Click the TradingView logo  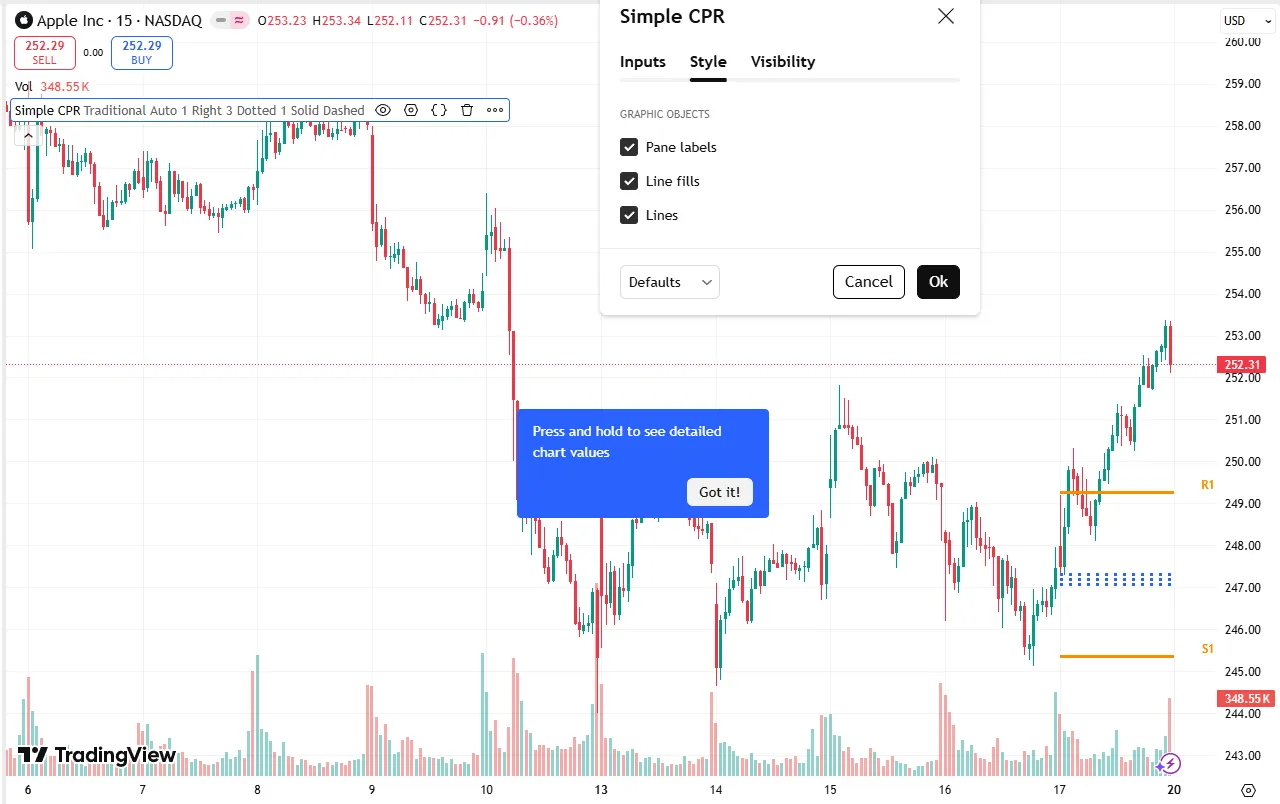(x=97, y=755)
